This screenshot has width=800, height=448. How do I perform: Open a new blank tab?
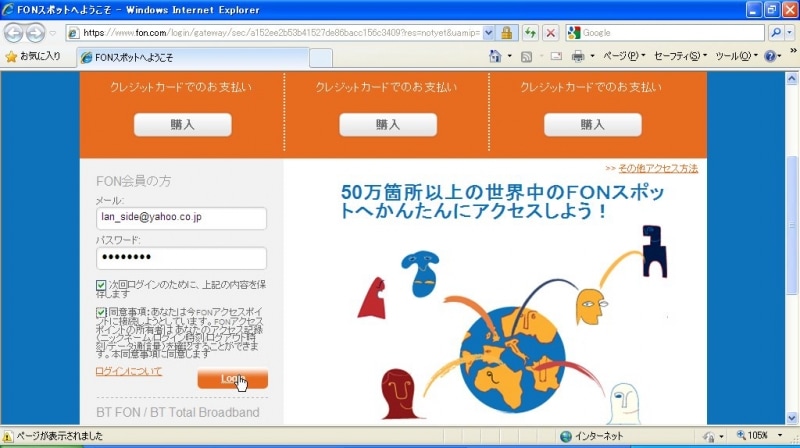tap(321, 58)
